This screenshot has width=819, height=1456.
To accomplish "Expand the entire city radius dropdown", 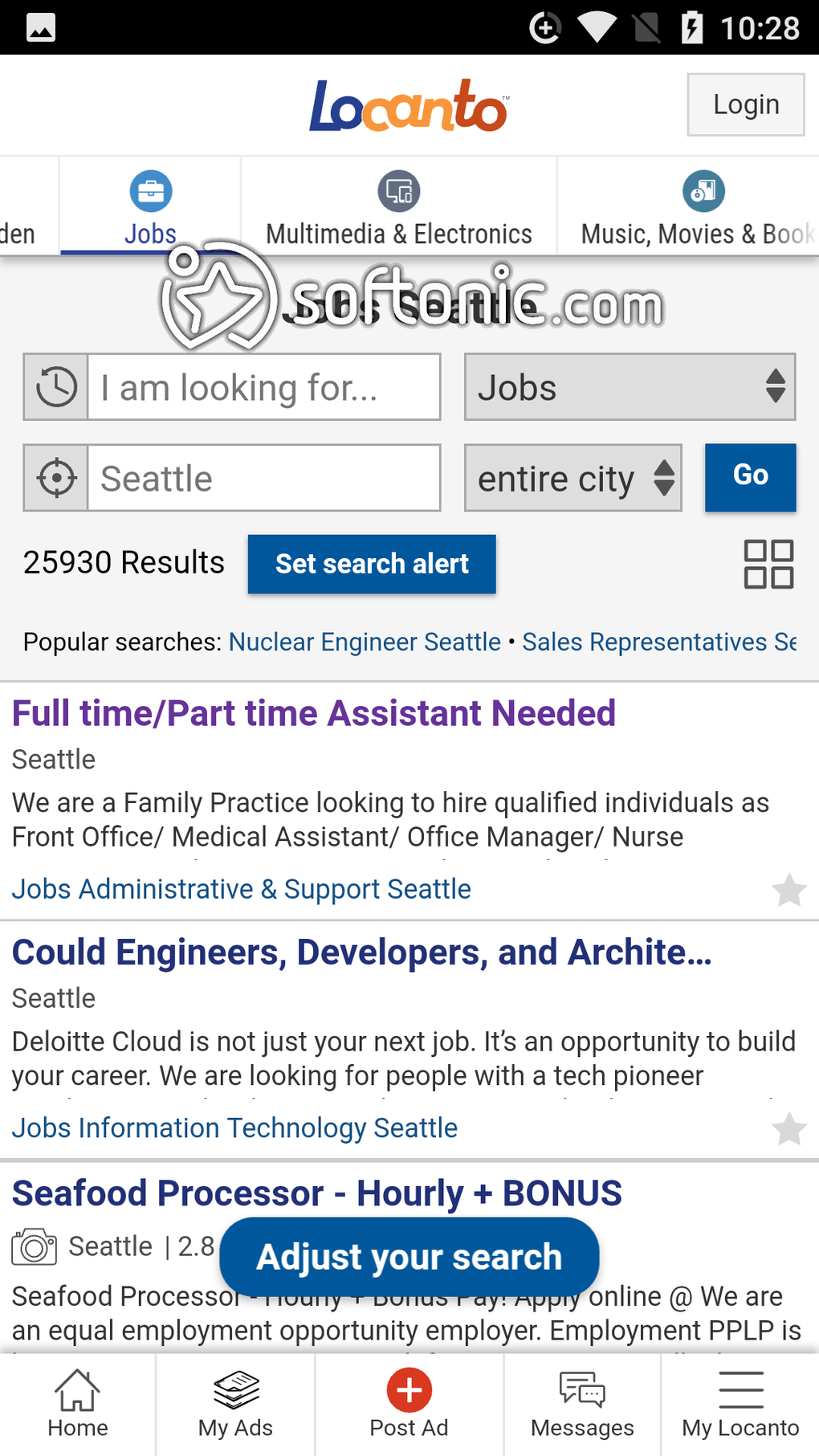I will click(x=572, y=479).
